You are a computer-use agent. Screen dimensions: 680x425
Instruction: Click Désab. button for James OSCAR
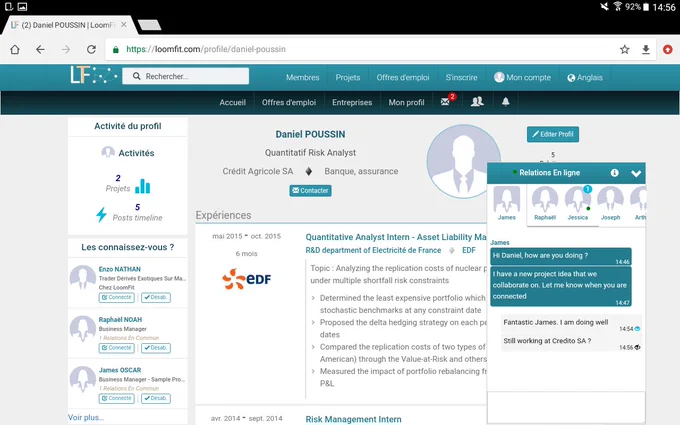[x=156, y=398]
